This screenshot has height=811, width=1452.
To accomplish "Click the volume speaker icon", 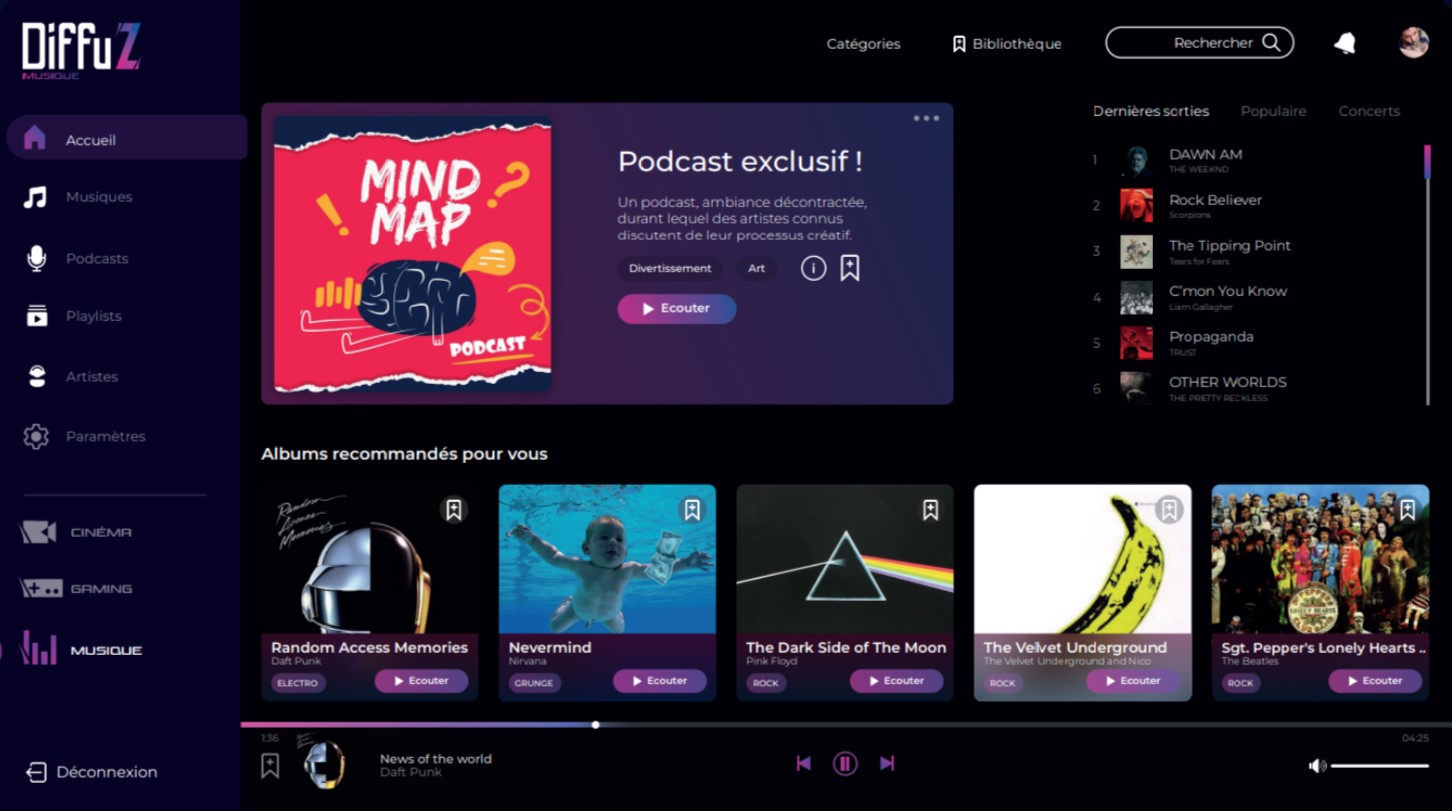I will pos(1317,766).
